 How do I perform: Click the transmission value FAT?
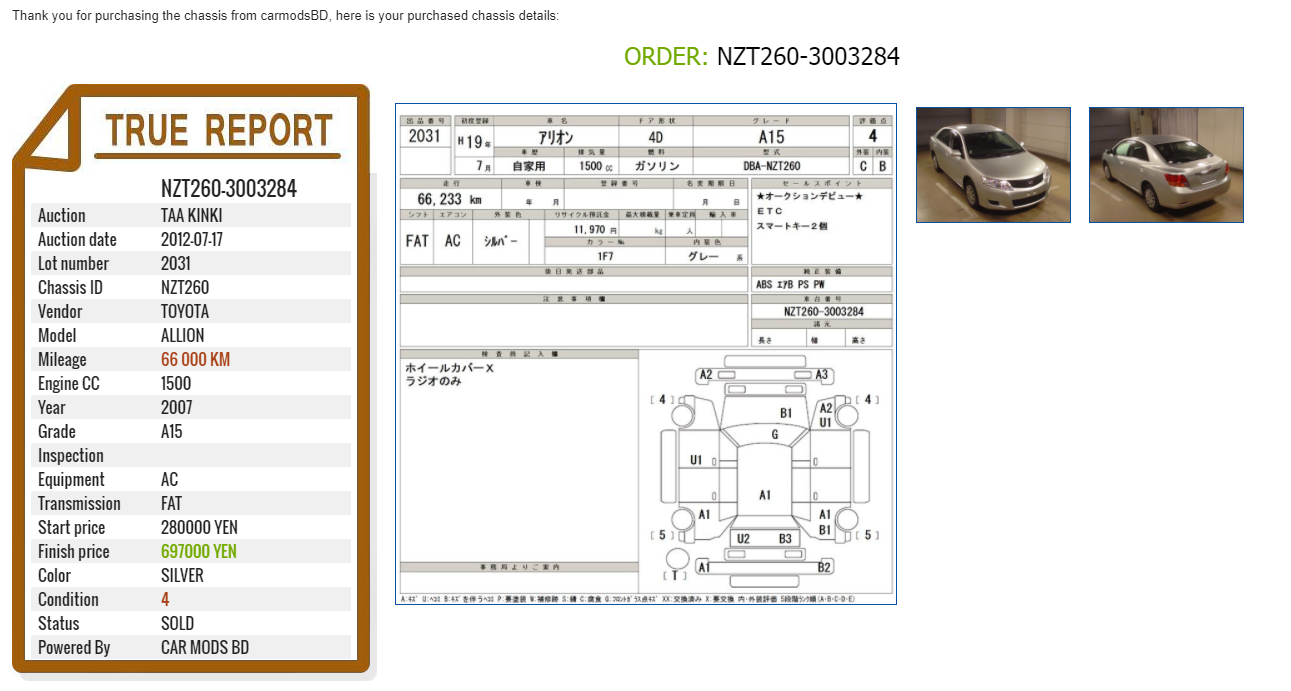(x=172, y=504)
